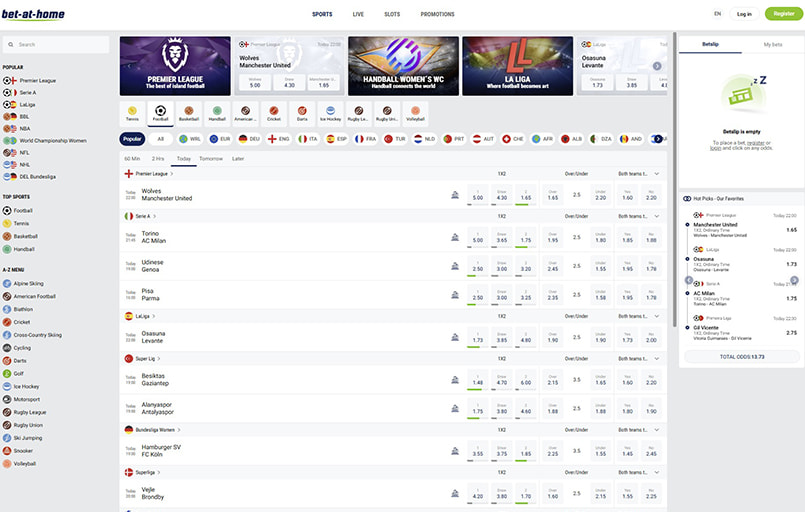Click the next arrow in banner carousel
The image size is (805, 512).
click(x=657, y=66)
